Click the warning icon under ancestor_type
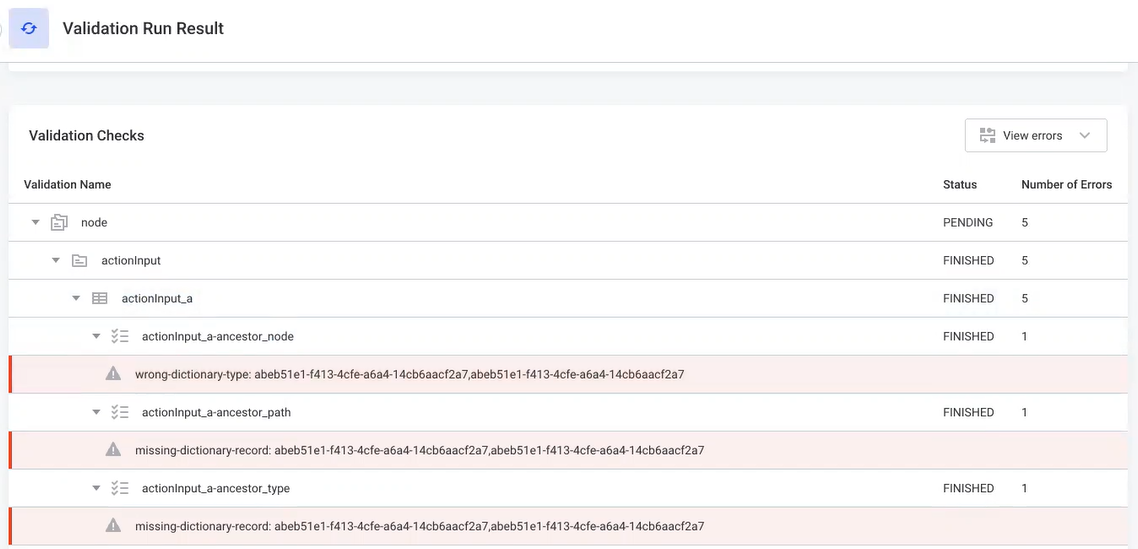 point(113,526)
